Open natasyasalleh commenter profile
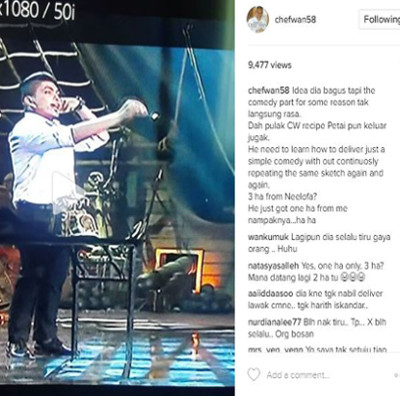Screen dimensions: 400x400 click(x=273, y=266)
